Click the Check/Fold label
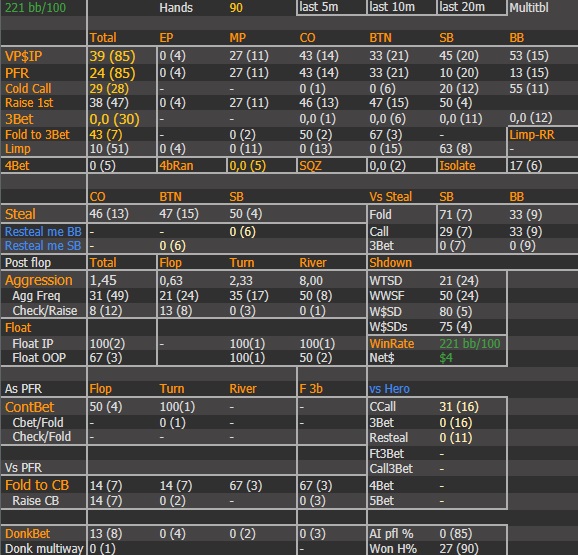The width and height of the screenshot is (578, 555). 41,436
